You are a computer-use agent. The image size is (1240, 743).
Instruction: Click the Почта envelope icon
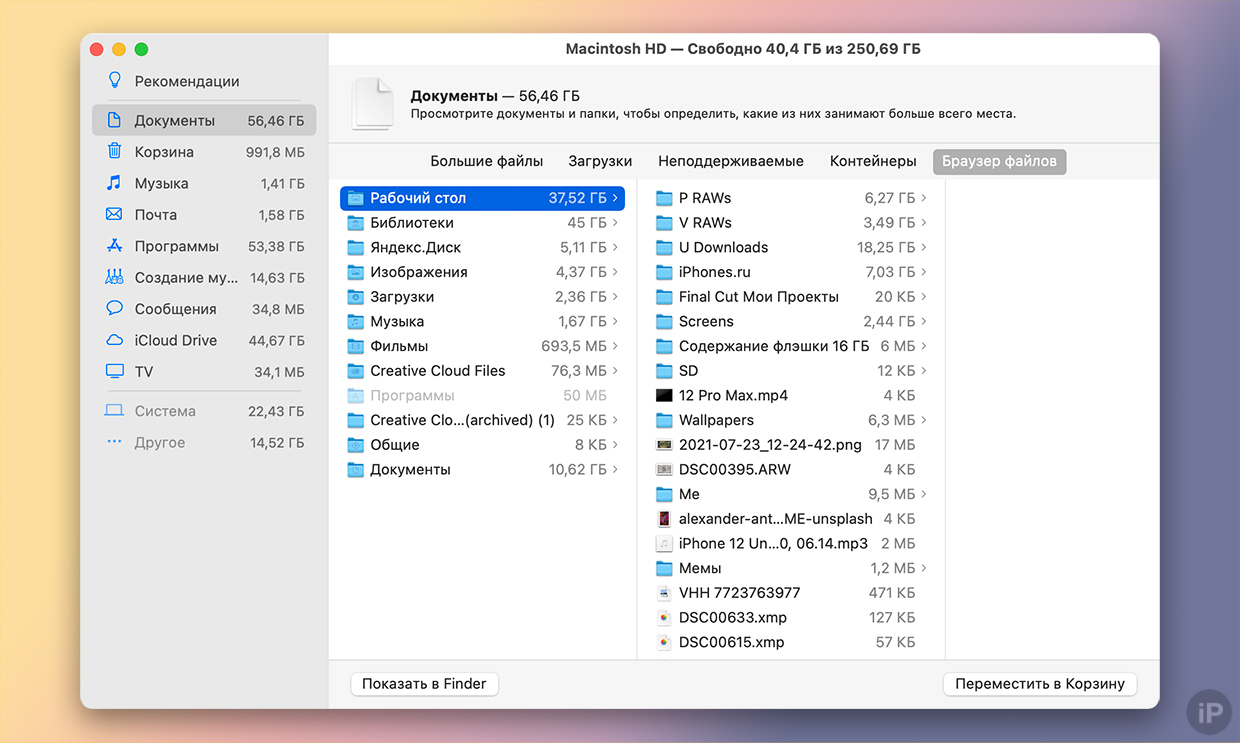click(x=115, y=215)
